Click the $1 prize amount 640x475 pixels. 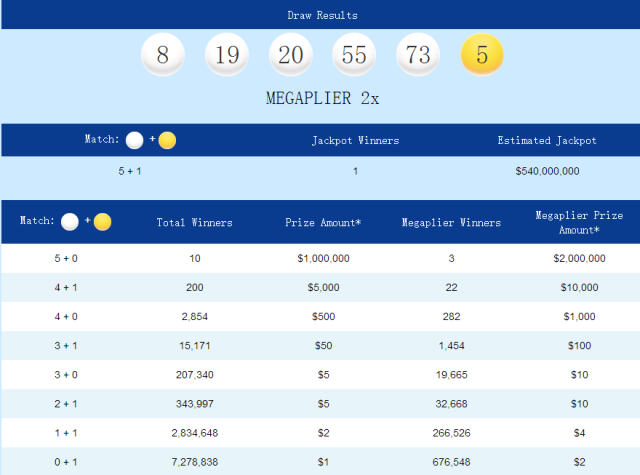323,462
